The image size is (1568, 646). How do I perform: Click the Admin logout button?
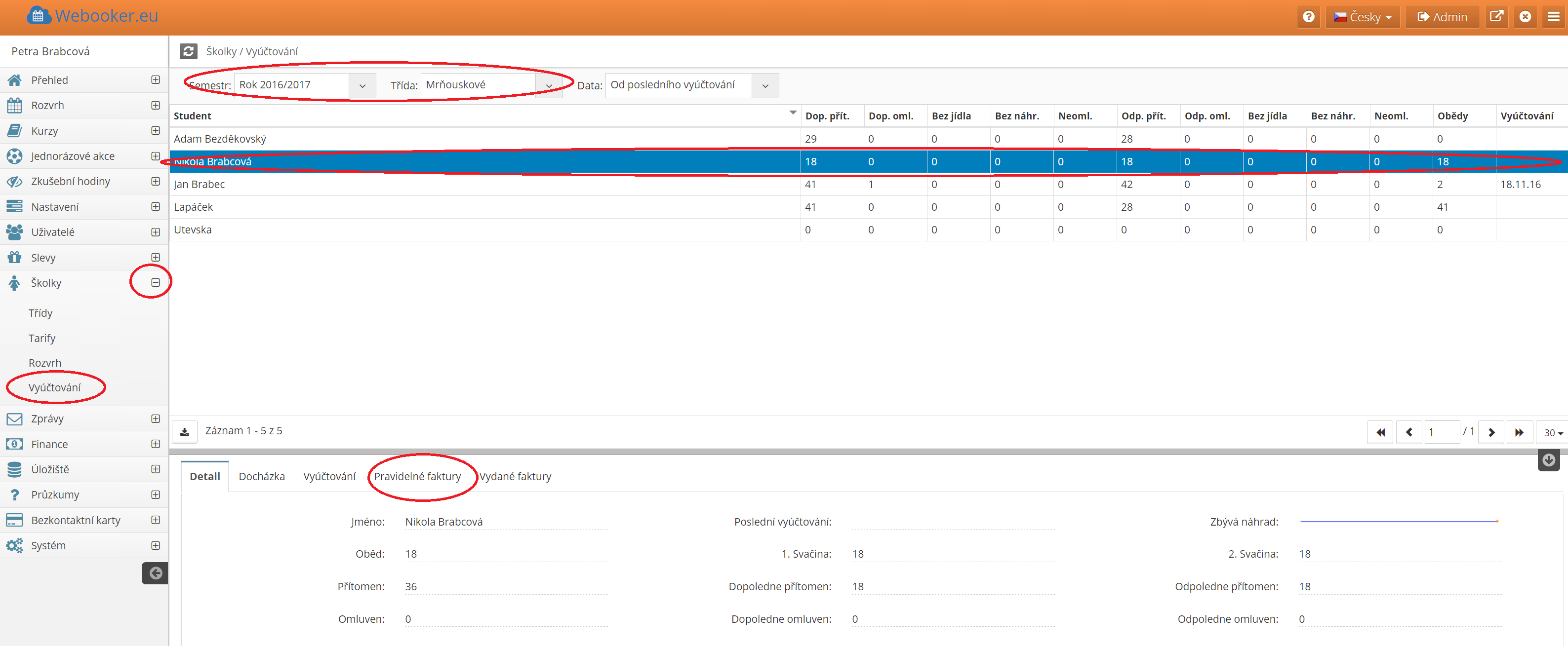tap(1442, 17)
